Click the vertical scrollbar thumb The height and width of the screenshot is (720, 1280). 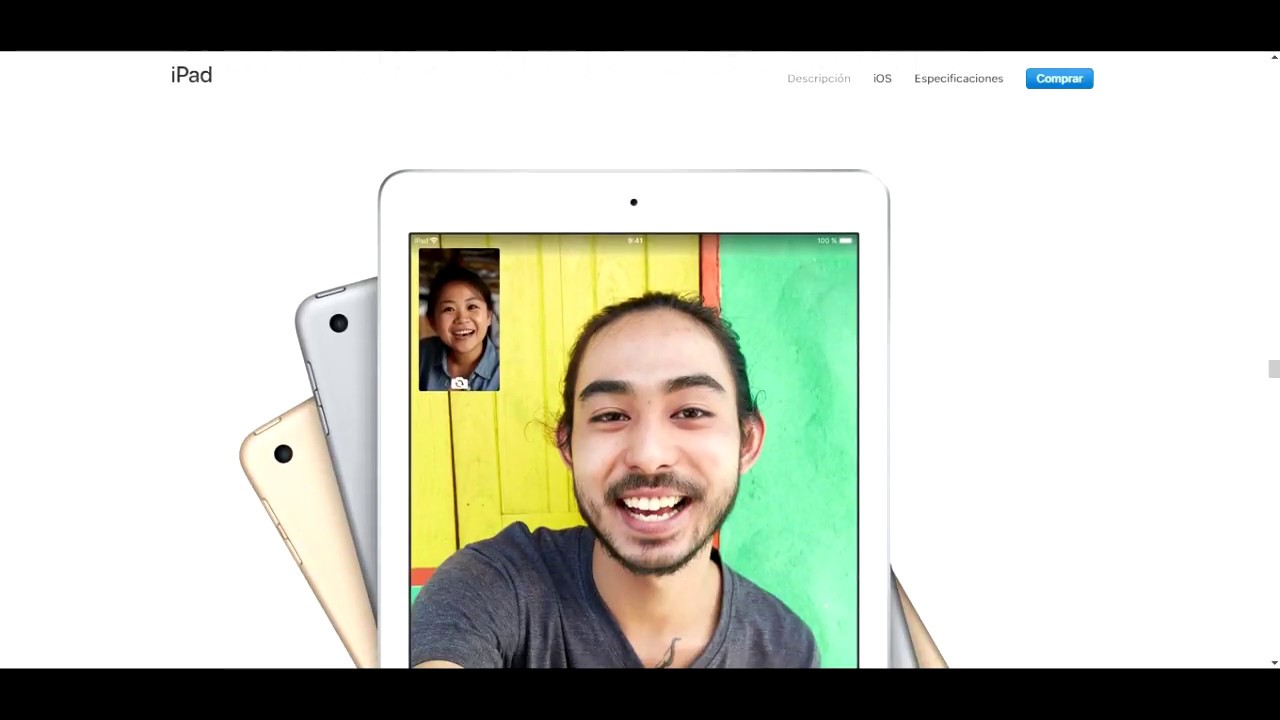coord(1274,369)
